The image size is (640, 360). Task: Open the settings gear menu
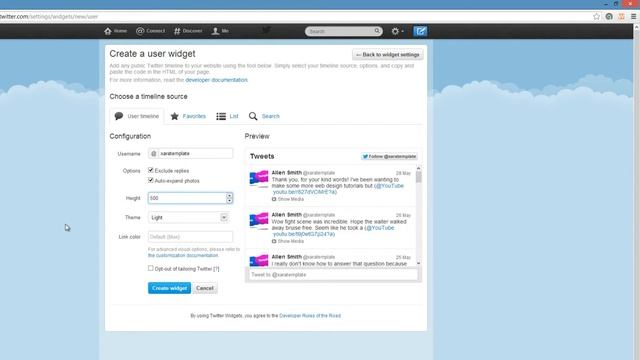pos(397,31)
